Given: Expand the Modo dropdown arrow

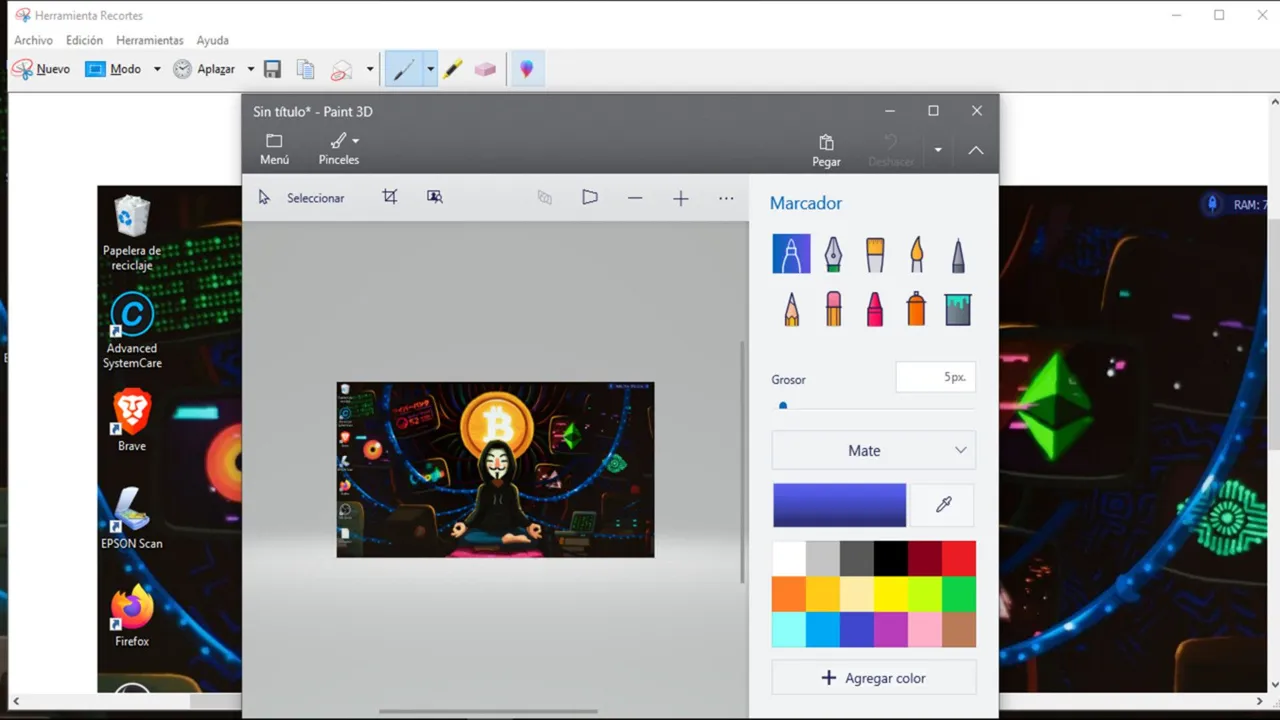Looking at the screenshot, I should (157, 69).
